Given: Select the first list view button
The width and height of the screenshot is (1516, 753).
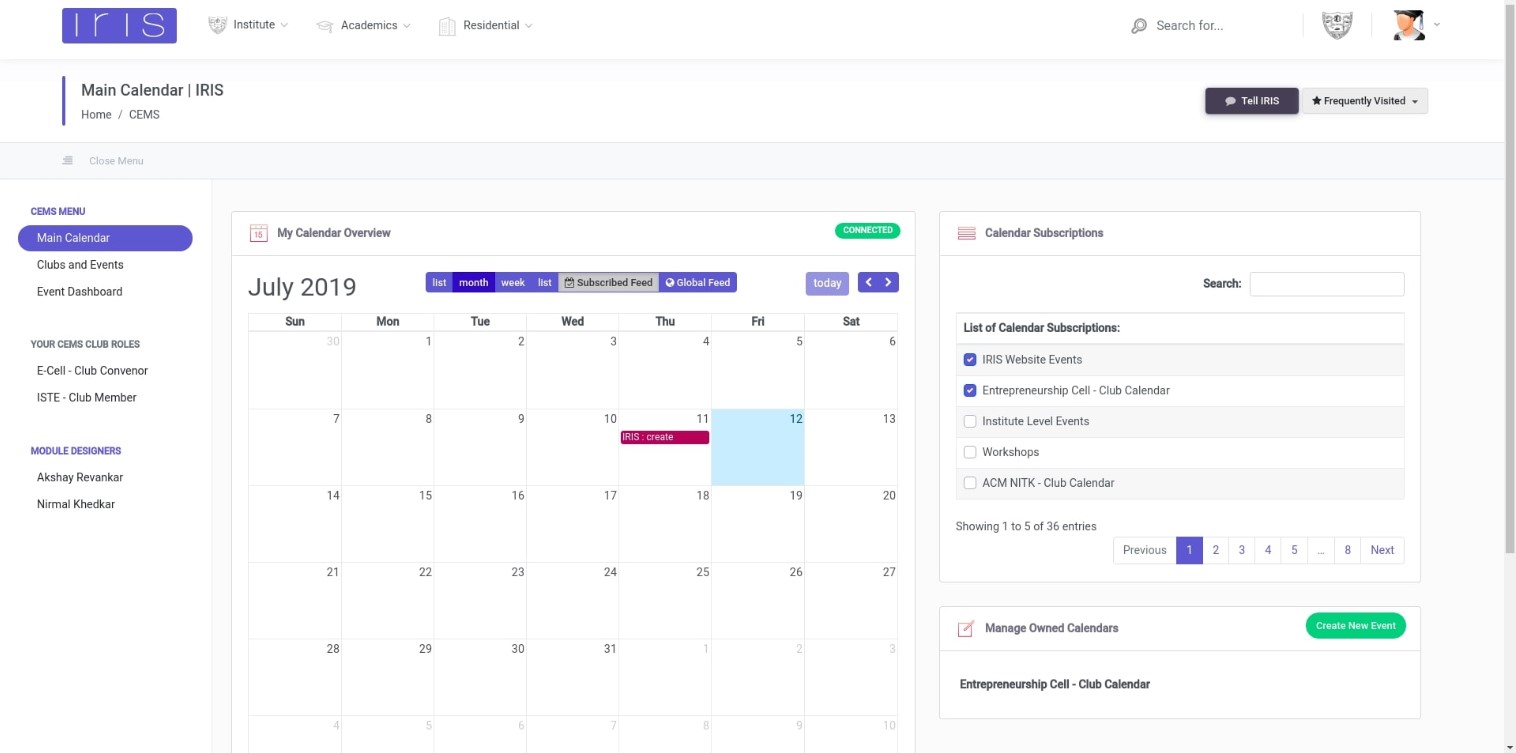Looking at the screenshot, I should coord(439,283).
